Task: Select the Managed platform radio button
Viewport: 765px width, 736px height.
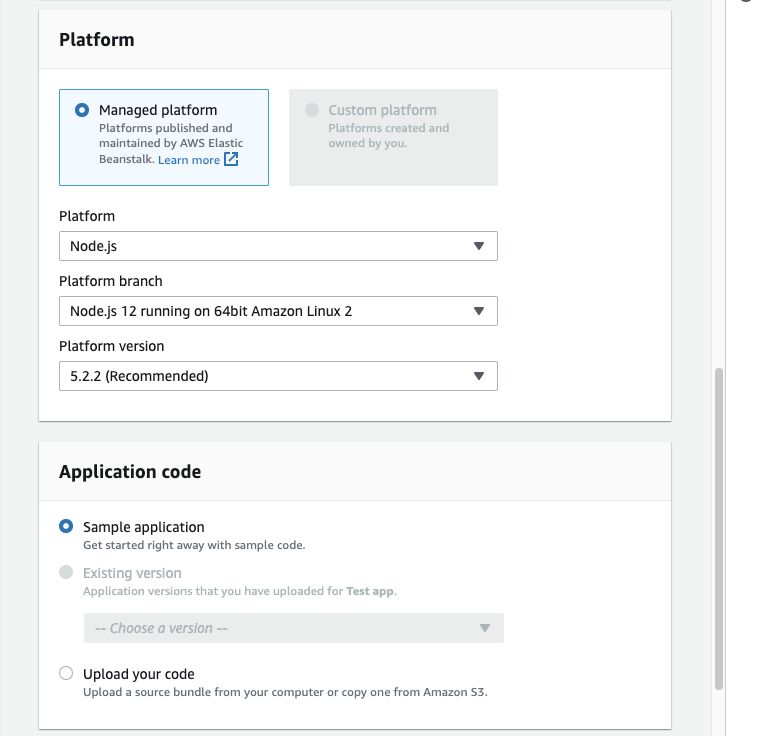Action: 82,110
